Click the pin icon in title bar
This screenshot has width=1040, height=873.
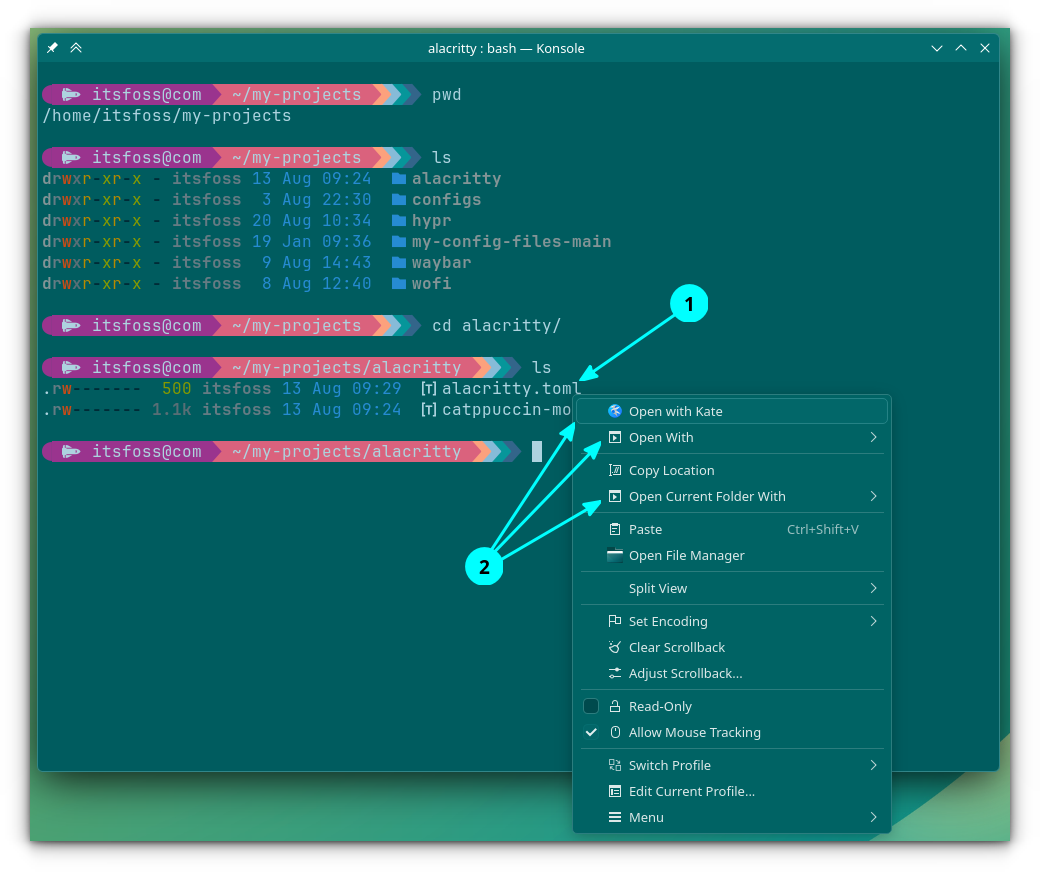pos(53,48)
